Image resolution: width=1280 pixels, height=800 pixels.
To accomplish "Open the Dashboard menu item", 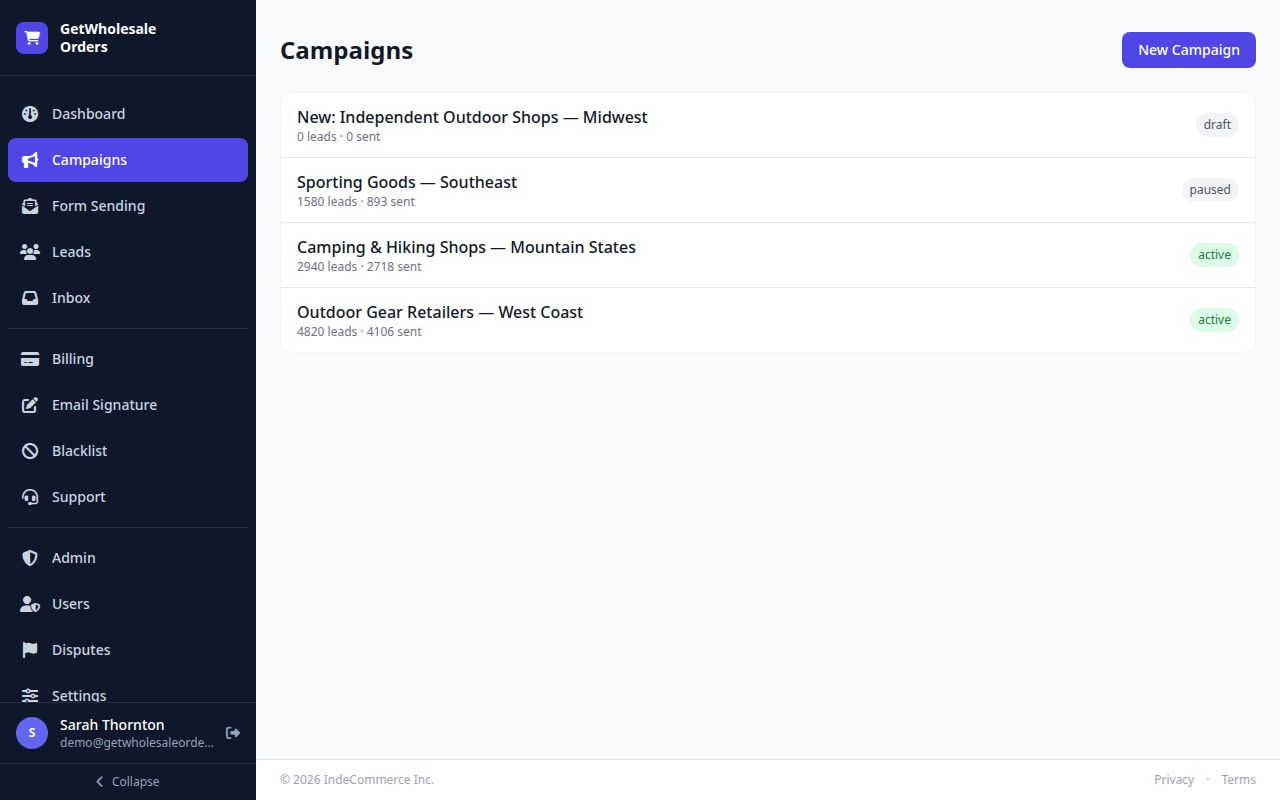I will point(128,114).
